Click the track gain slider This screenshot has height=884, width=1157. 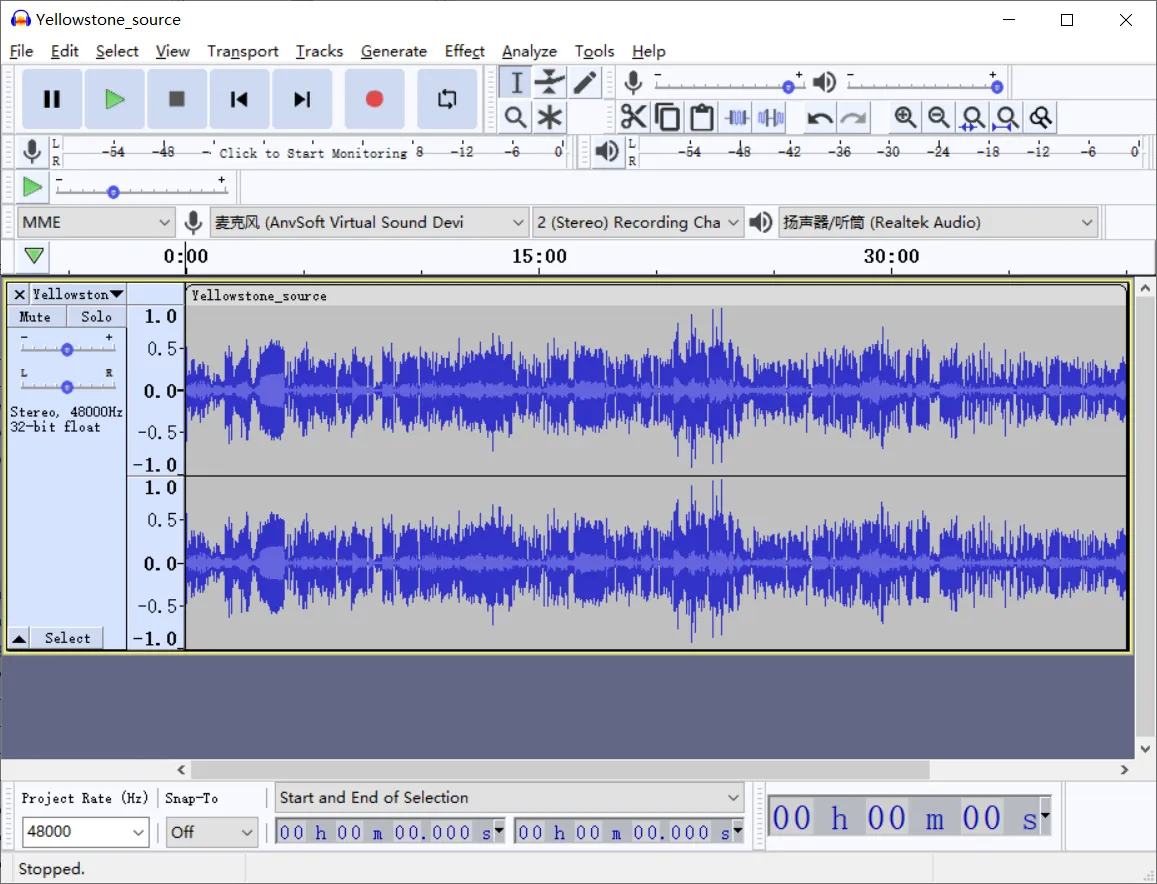pyautogui.click(x=67, y=349)
